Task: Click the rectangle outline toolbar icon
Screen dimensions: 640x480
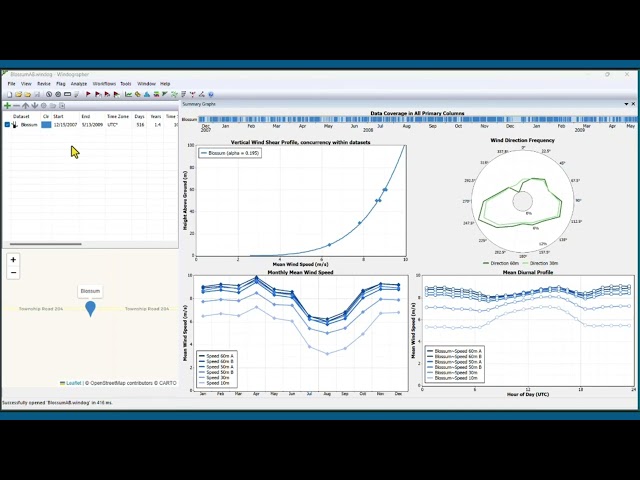Action: 67,94
